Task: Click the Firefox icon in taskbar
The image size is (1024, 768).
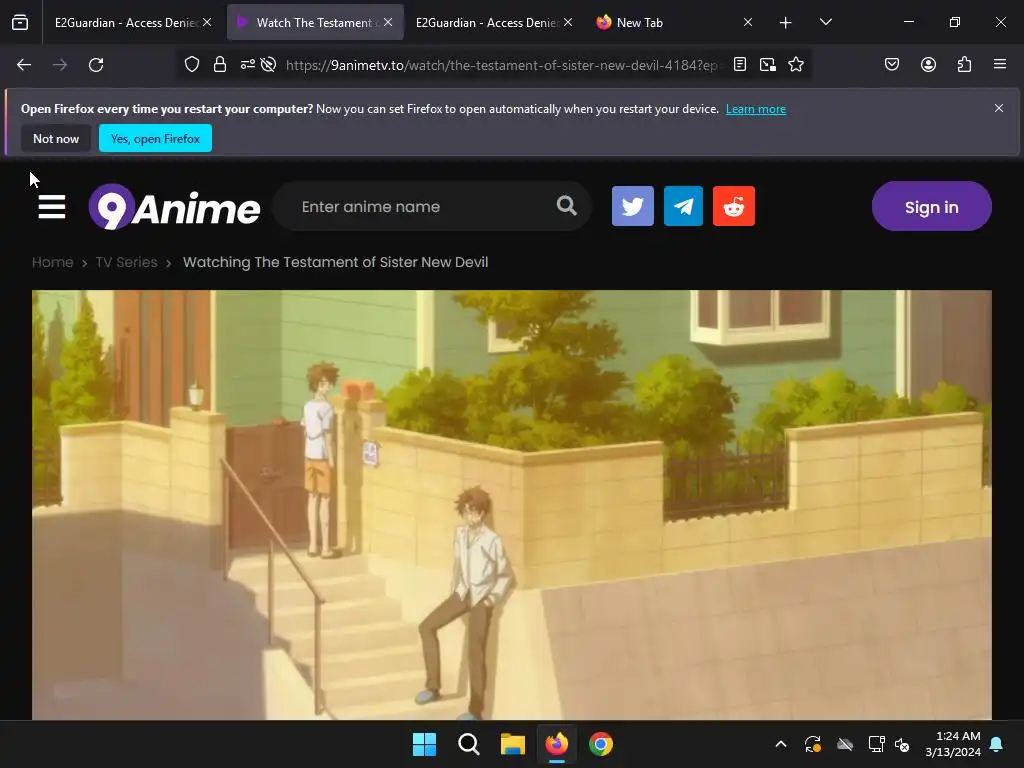Action: pos(557,744)
